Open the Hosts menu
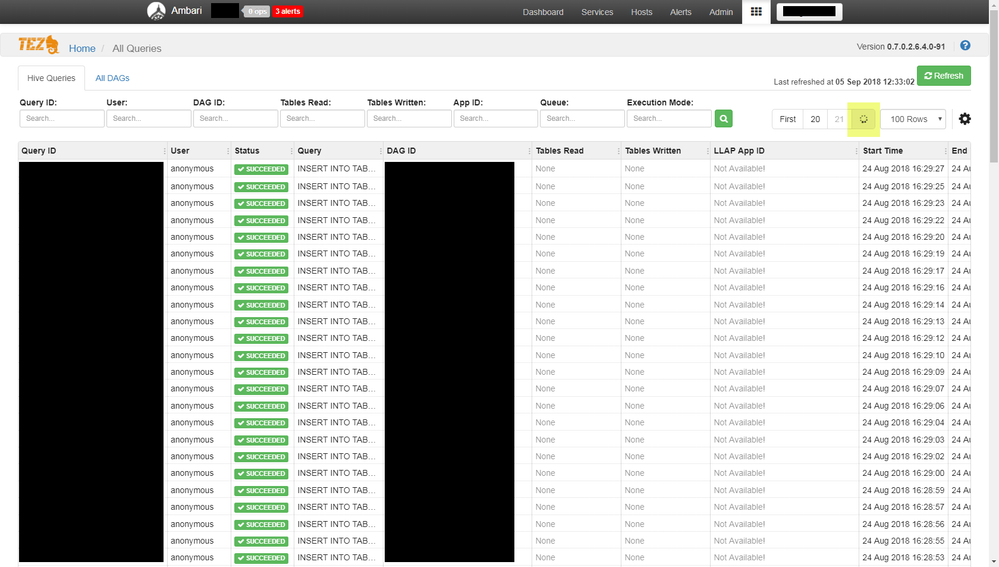Image resolution: width=999 pixels, height=567 pixels. 642,12
